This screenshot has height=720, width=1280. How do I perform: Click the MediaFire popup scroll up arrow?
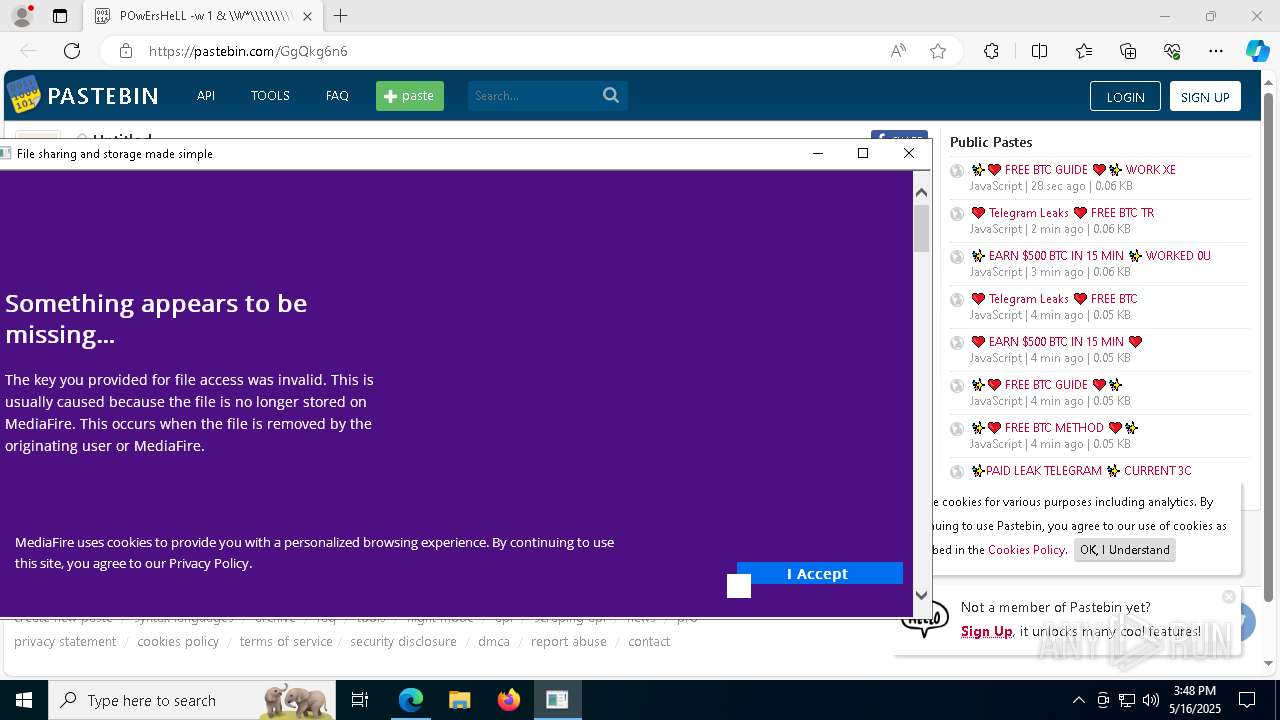[x=921, y=192]
